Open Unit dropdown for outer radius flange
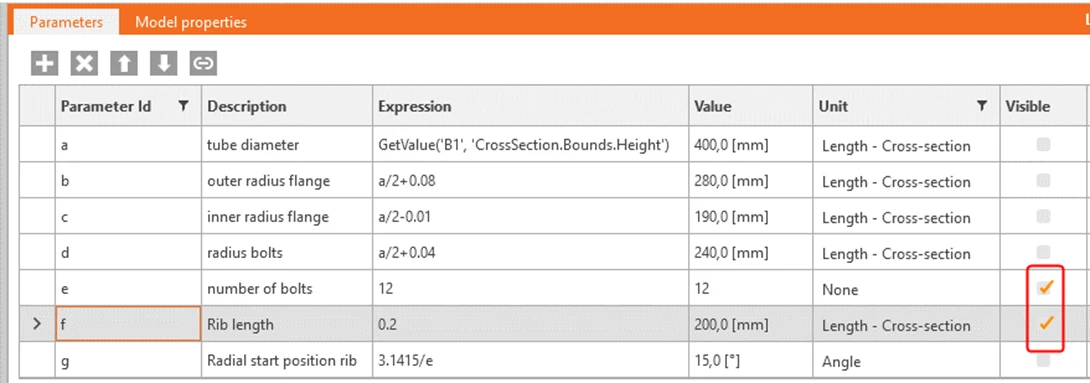 coord(906,181)
